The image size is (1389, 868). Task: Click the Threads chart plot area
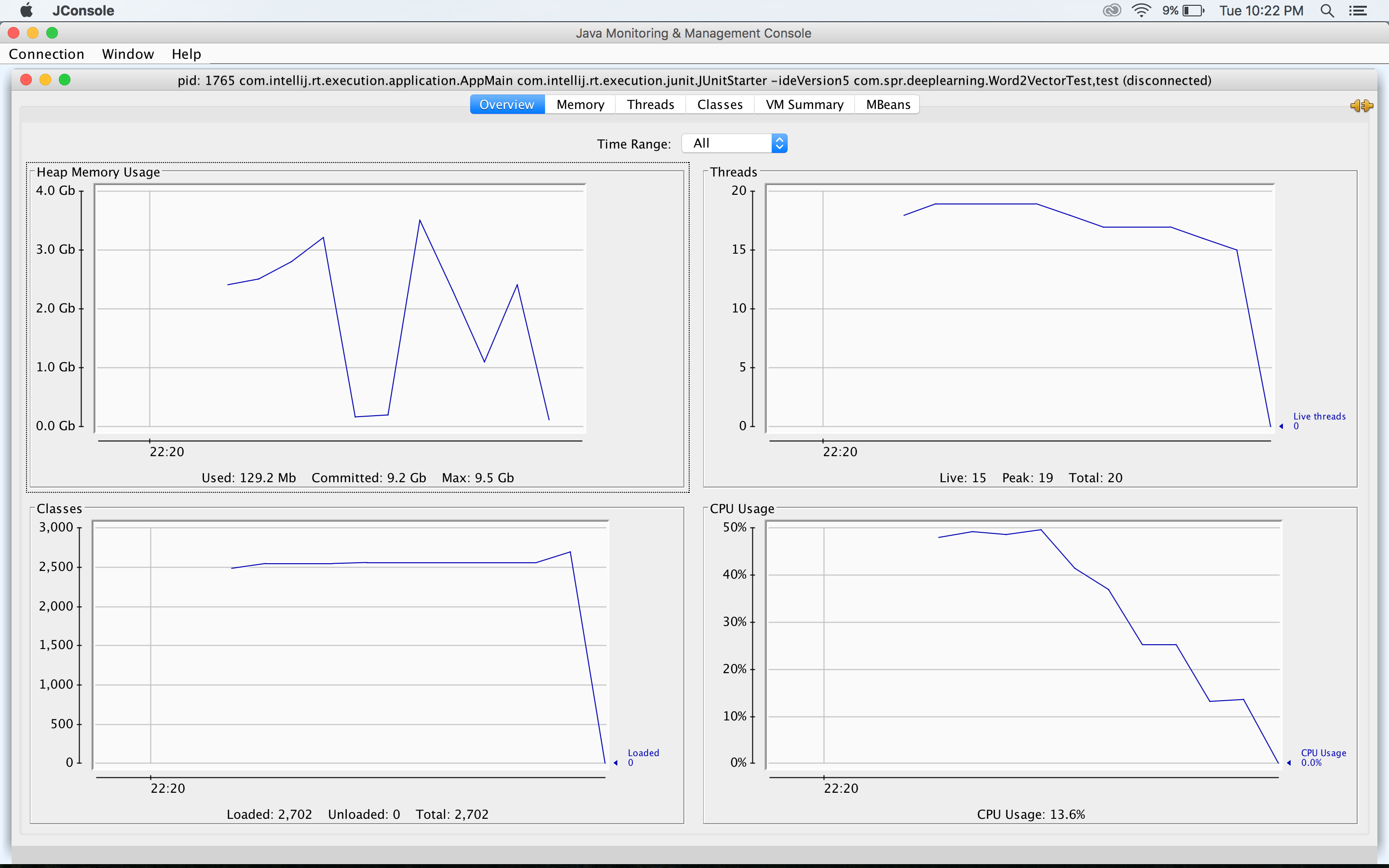pos(1020,308)
